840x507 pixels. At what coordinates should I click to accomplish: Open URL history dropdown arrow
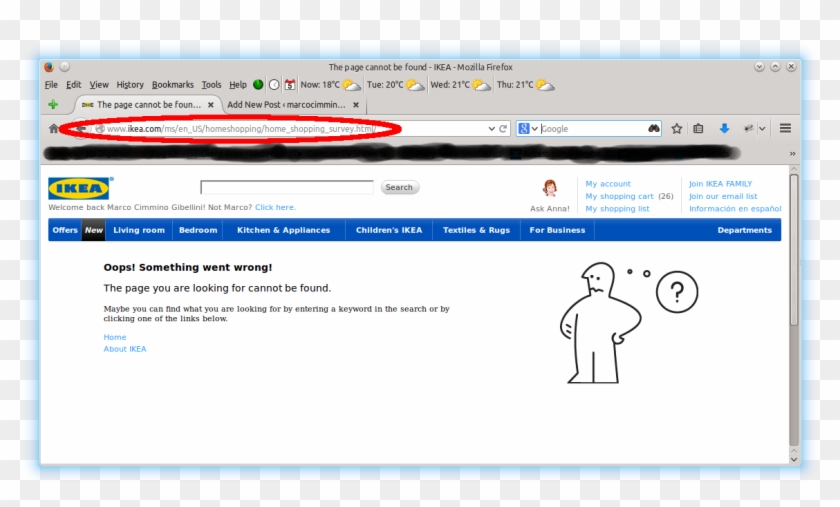[x=491, y=129]
